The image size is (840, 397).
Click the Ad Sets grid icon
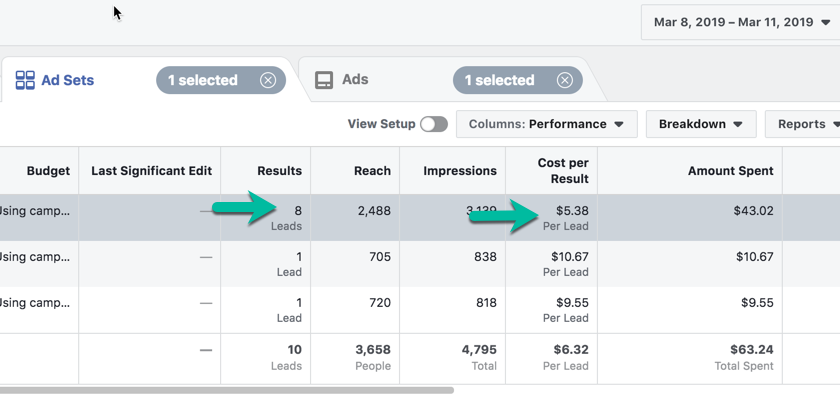(25, 80)
